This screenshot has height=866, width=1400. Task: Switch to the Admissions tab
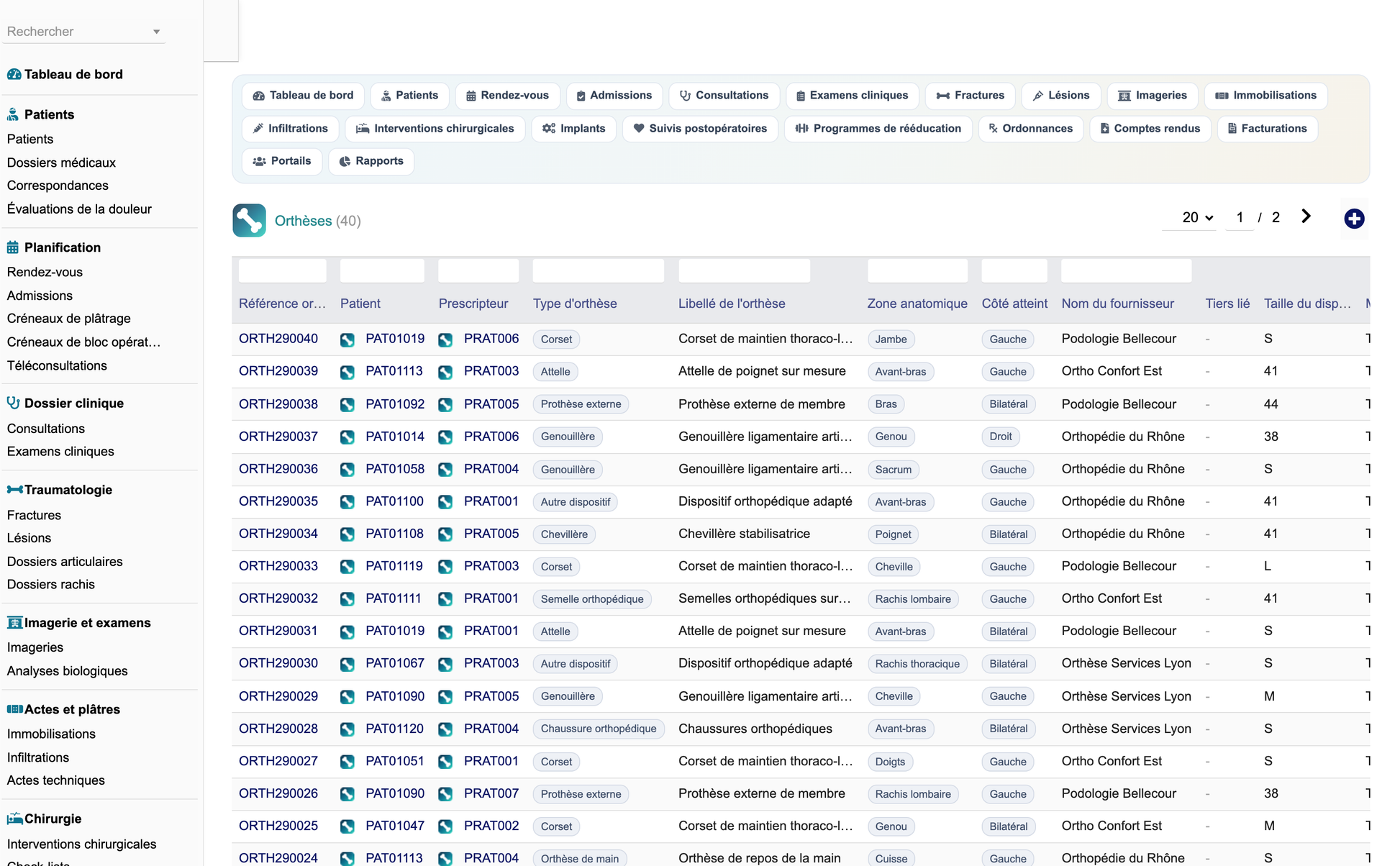click(x=614, y=96)
